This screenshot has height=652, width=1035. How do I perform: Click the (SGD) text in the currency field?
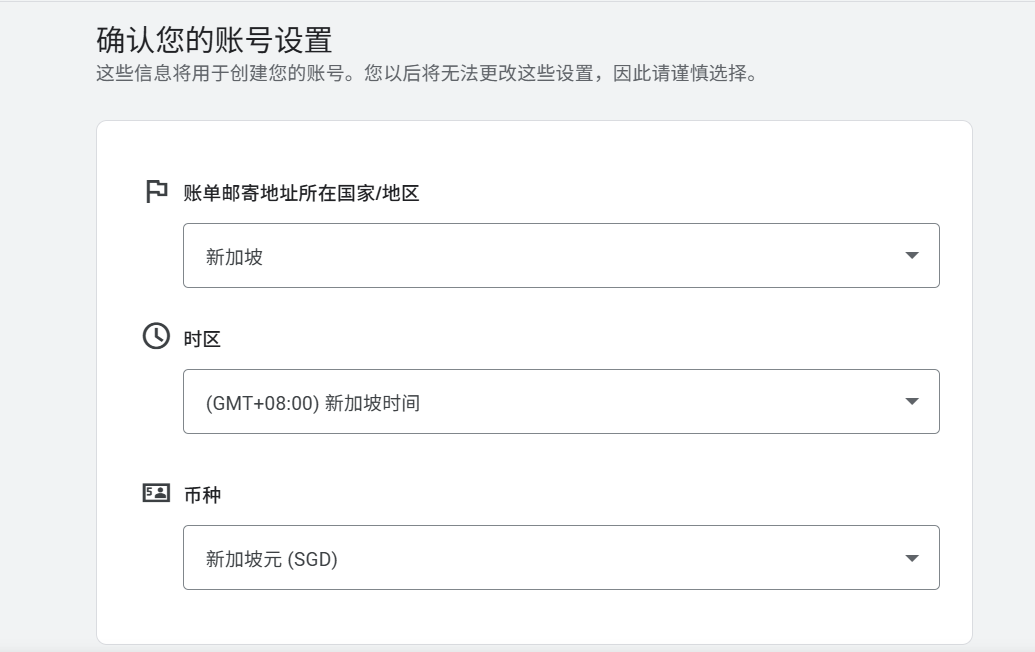pos(313,559)
